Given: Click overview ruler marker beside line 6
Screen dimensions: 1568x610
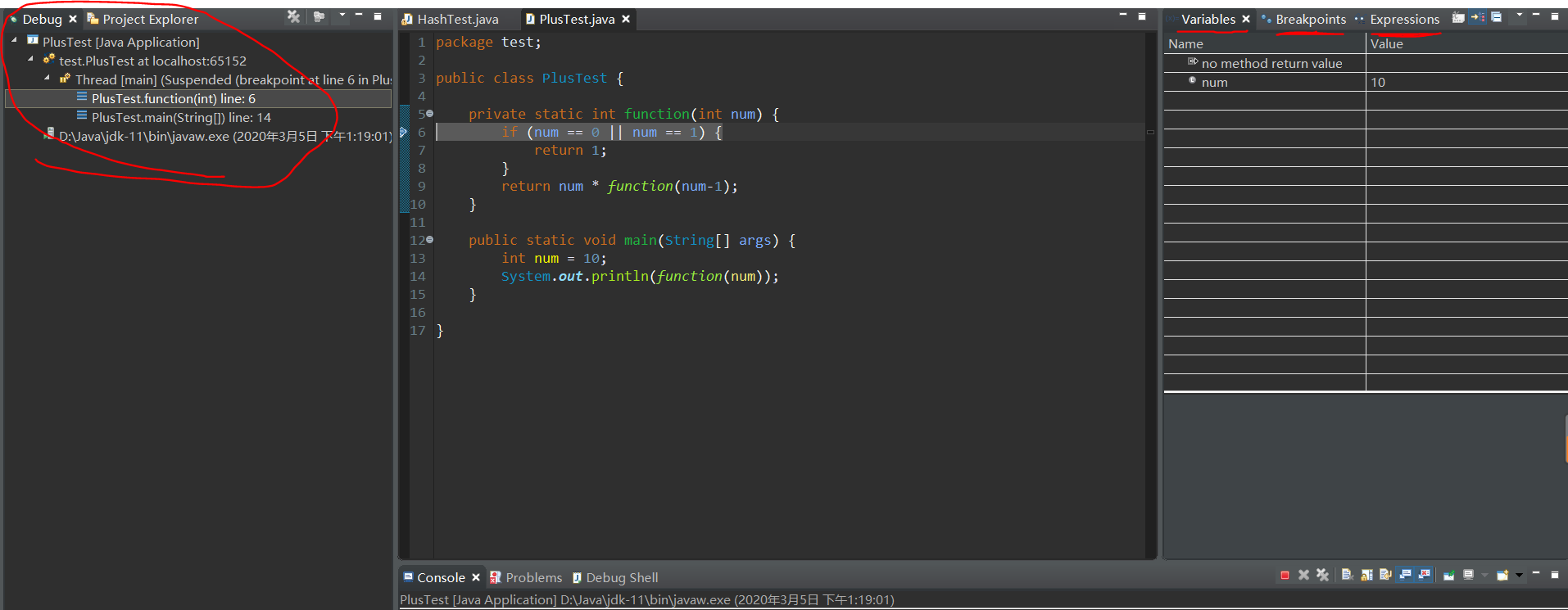Looking at the screenshot, I should pos(1150,132).
